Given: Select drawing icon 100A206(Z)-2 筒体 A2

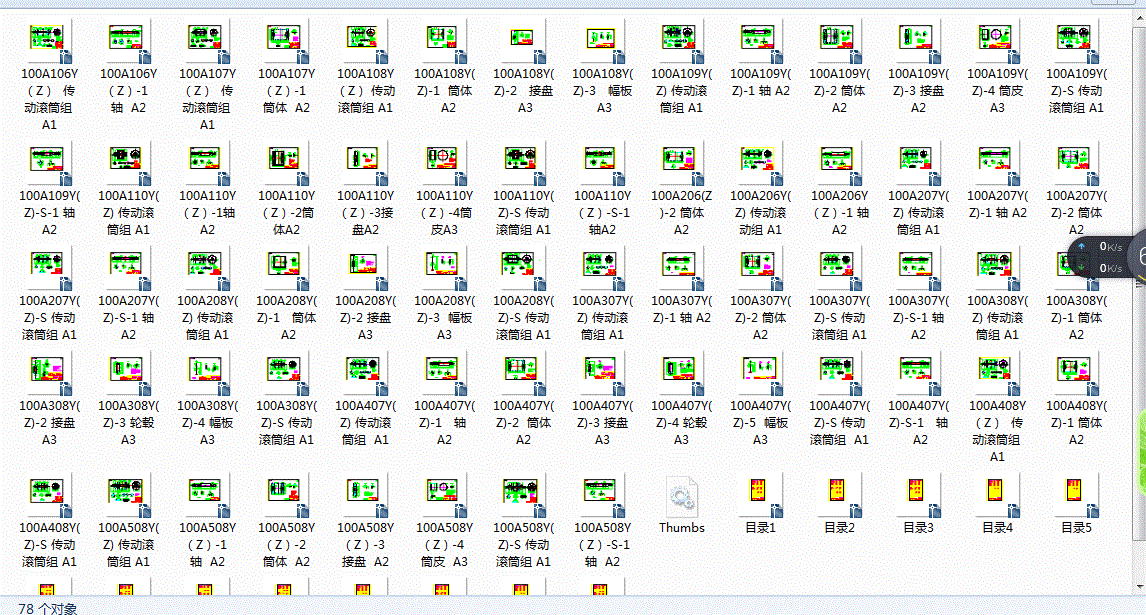Looking at the screenshot, I should (681, 163).
